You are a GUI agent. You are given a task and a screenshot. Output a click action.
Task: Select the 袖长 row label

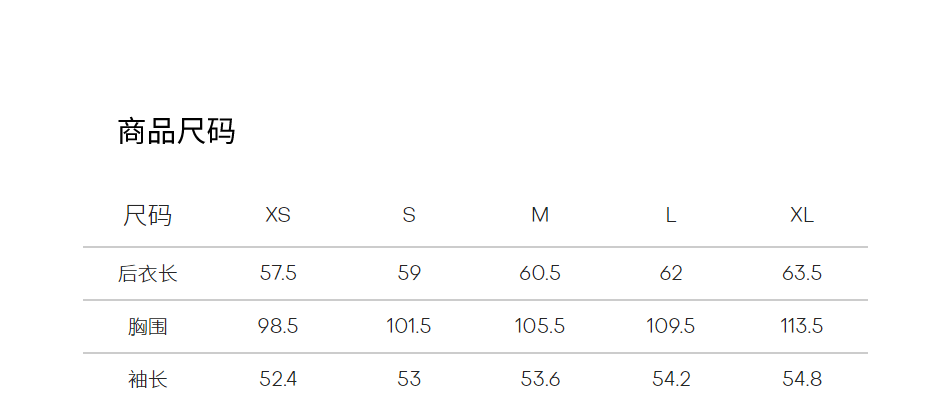[147, 379]
